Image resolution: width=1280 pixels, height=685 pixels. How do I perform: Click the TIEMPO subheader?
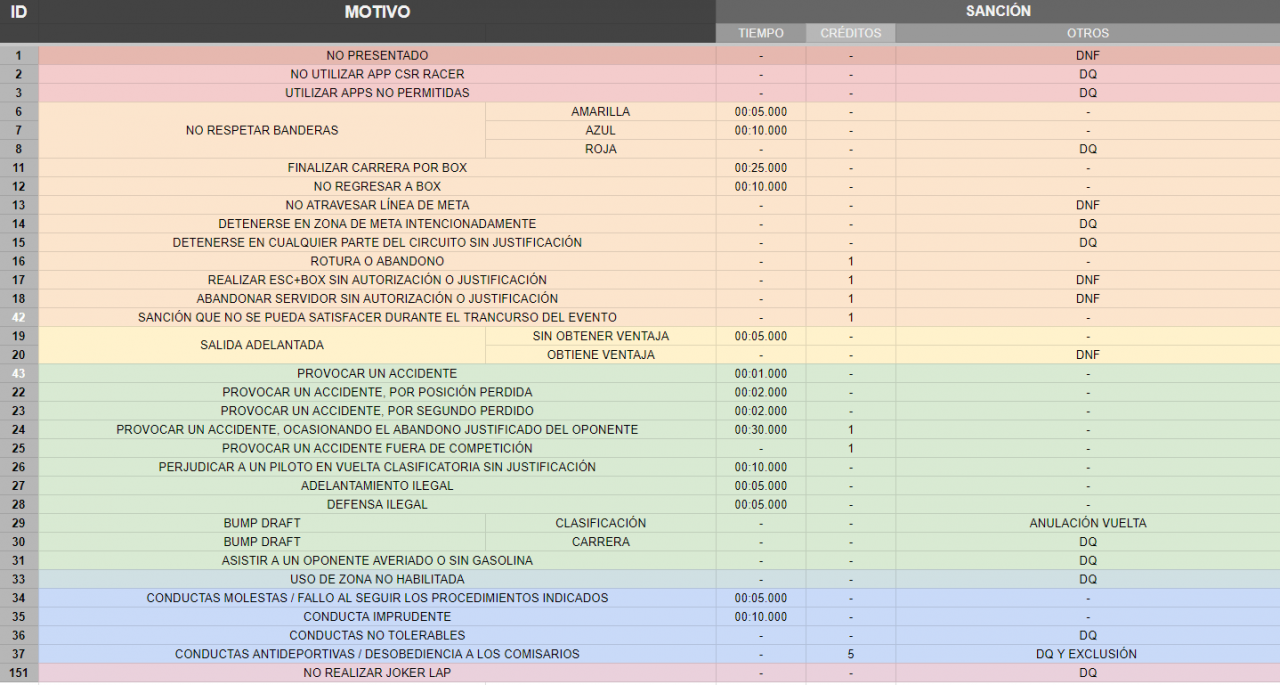[760, 33]
